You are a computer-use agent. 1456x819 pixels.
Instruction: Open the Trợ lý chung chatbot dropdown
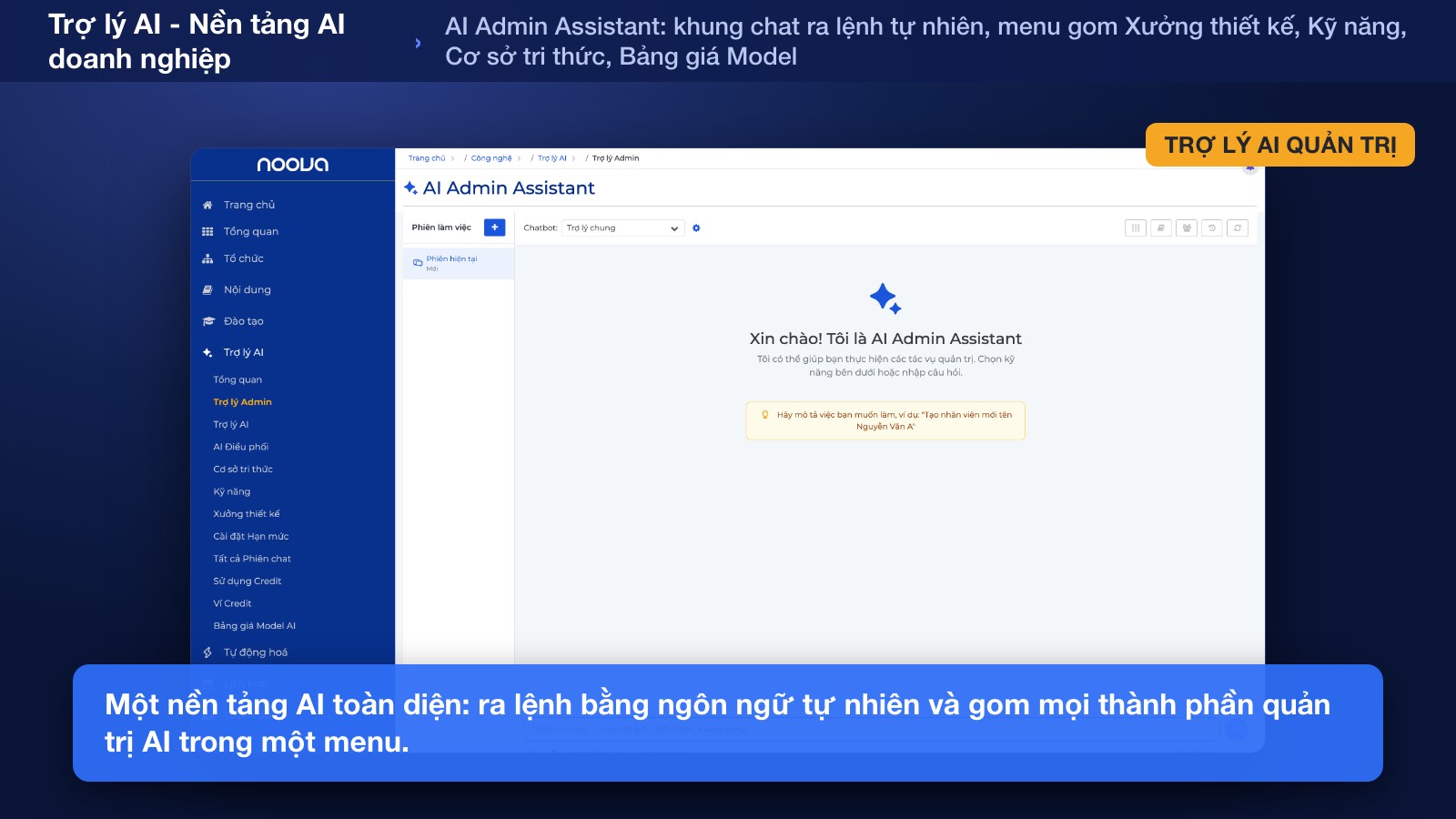[x=622, y=227]
